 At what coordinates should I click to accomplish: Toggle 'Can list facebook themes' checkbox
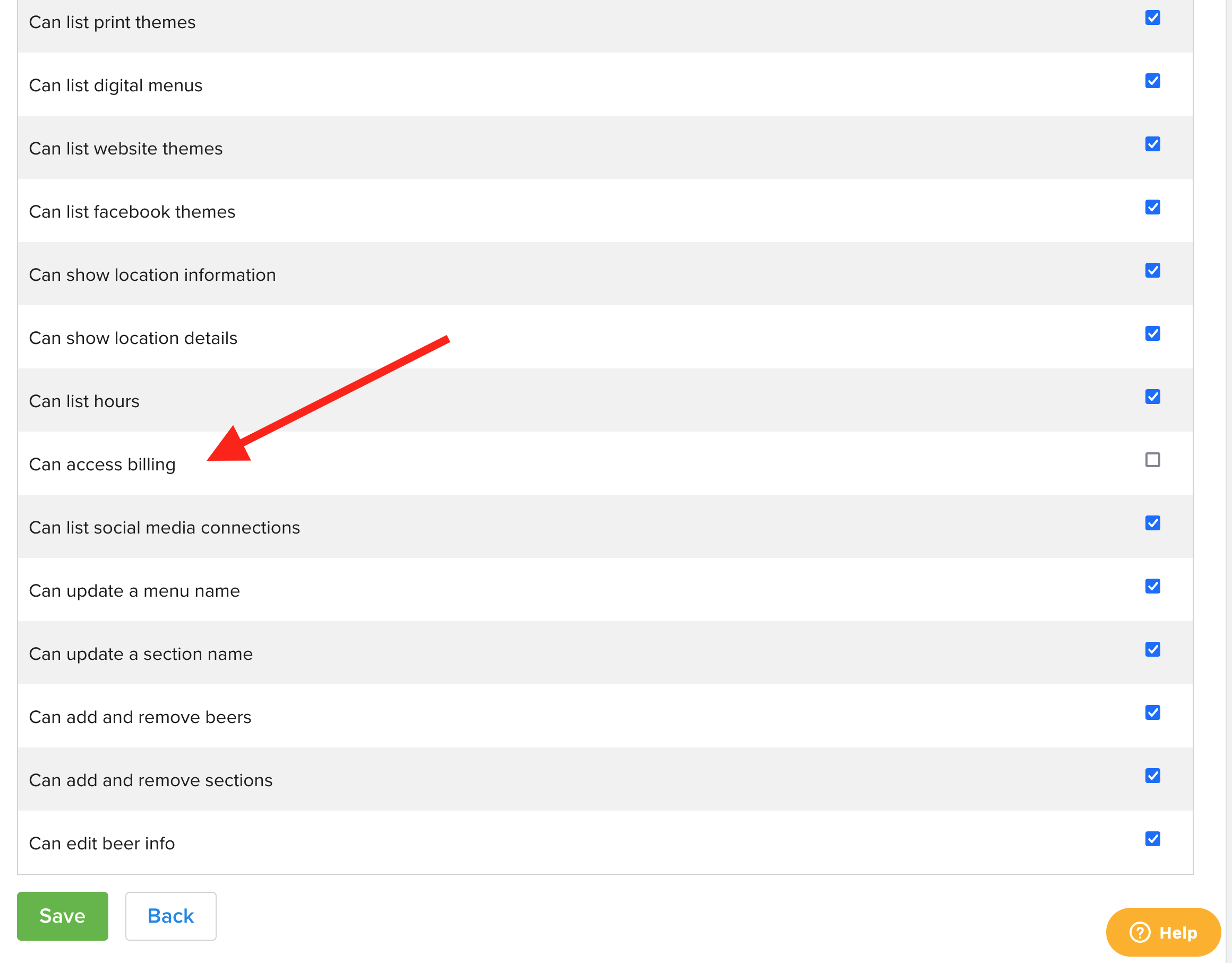(x=1152, y=207)
